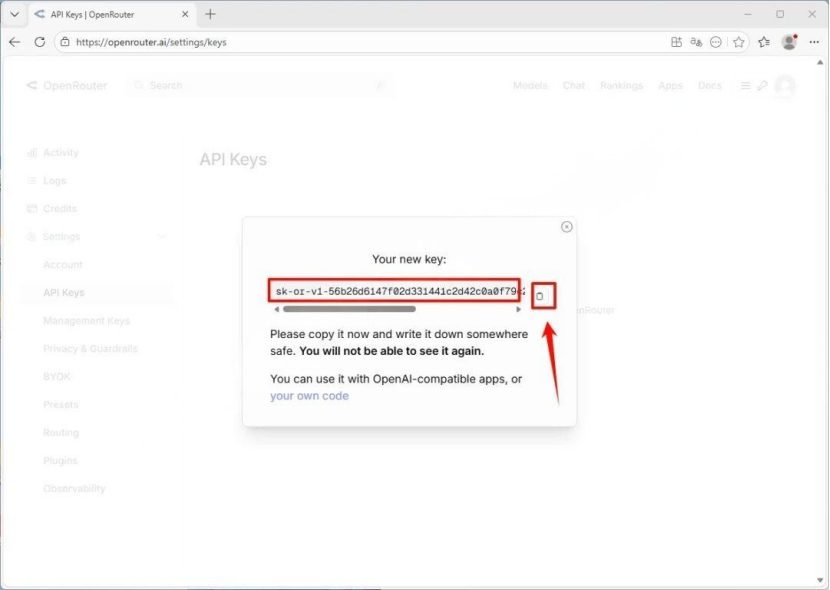830x590 pixels.
Task: Click the page scrollbar up arrow
Action: 820,62
